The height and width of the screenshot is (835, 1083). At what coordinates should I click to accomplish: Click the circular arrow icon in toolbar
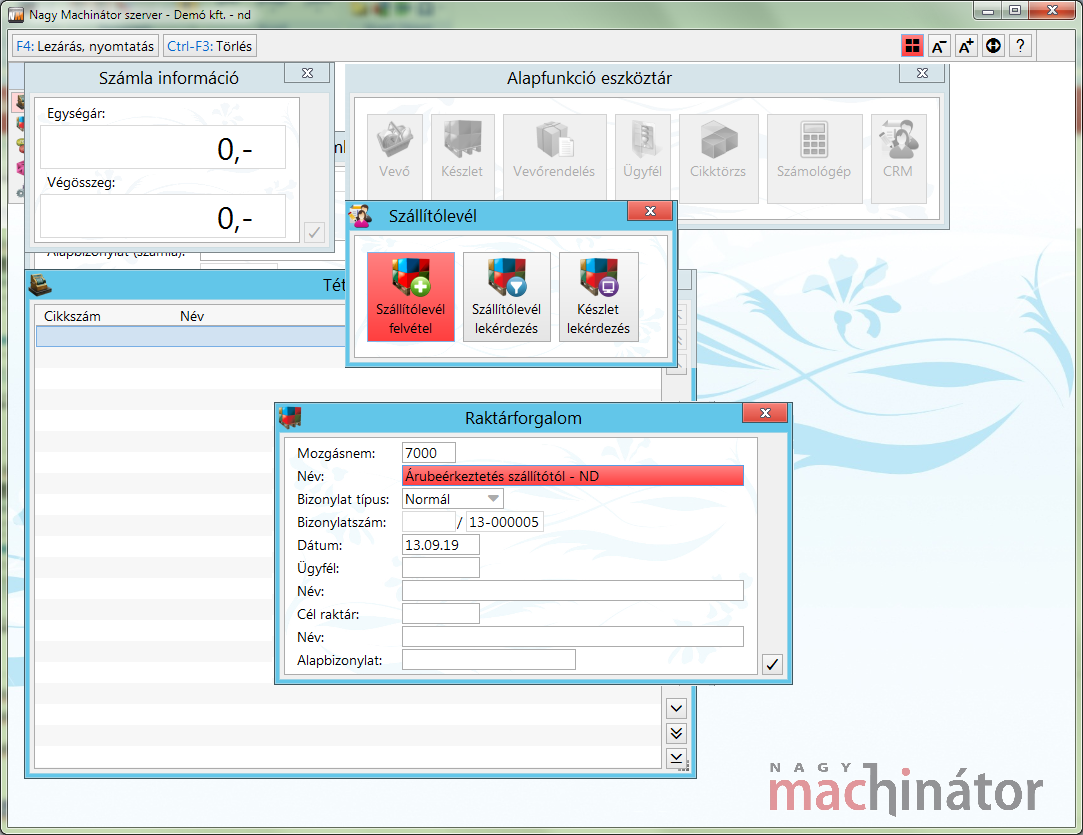coord(993,46)
